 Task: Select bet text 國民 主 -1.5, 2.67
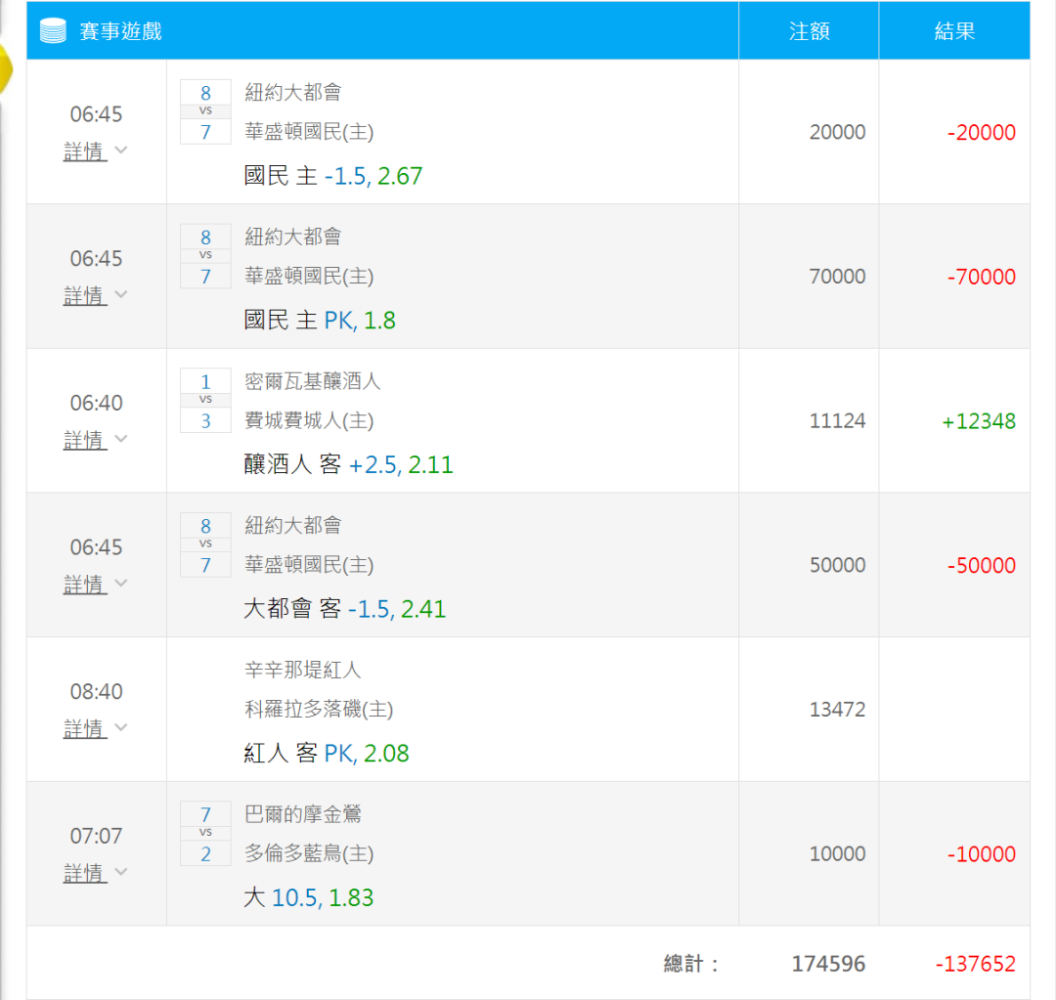pyautogui.click(x=333, y=176)
